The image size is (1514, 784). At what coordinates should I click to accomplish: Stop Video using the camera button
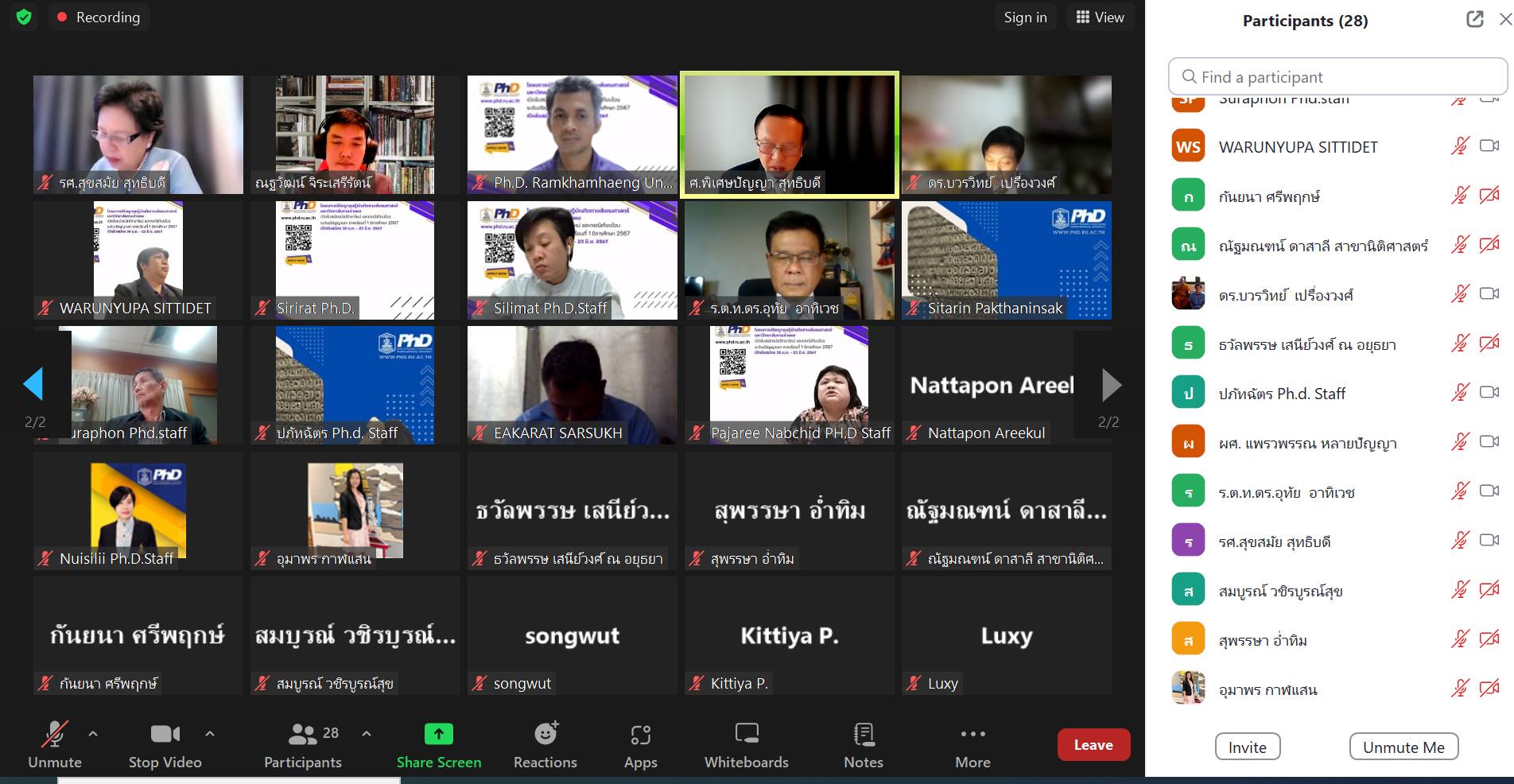click(165, 745)
